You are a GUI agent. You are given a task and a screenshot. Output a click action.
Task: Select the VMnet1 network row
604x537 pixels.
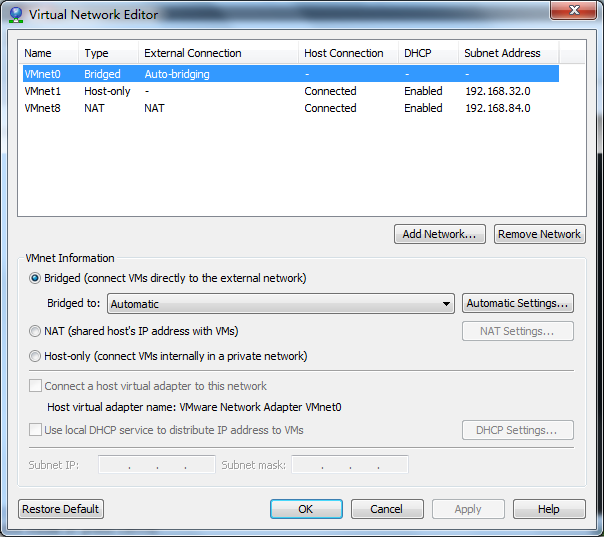coord(291,91)
